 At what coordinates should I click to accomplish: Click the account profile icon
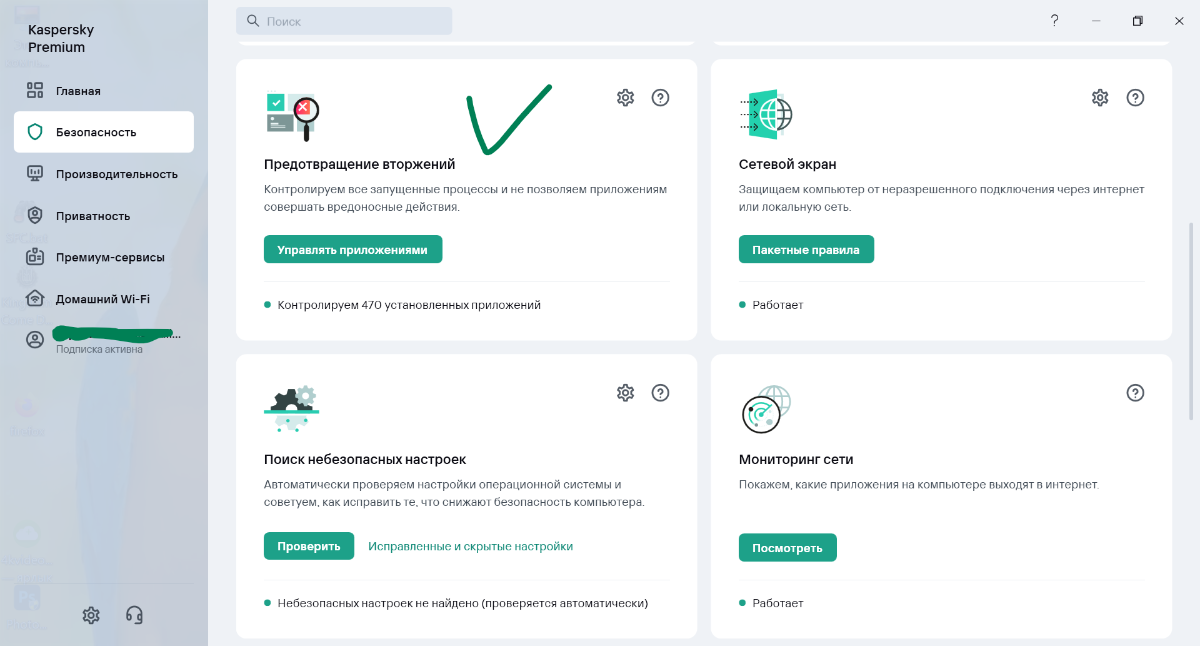(x=35, y=340)
